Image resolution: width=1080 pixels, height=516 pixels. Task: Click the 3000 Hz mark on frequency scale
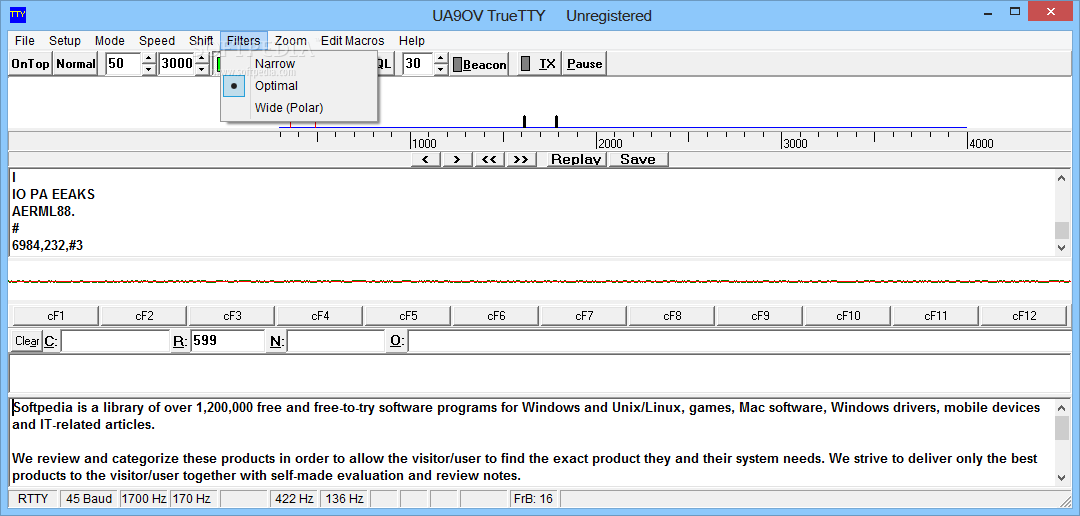click(x=795, y=143)
